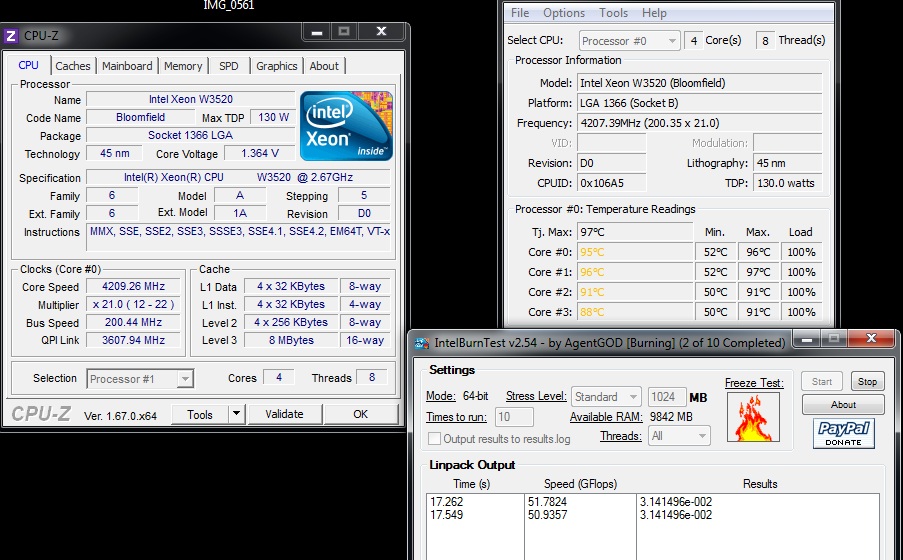Click the PayPal Donate icon
The height and width of the screenshot is (560, 903).
point(842,434)
